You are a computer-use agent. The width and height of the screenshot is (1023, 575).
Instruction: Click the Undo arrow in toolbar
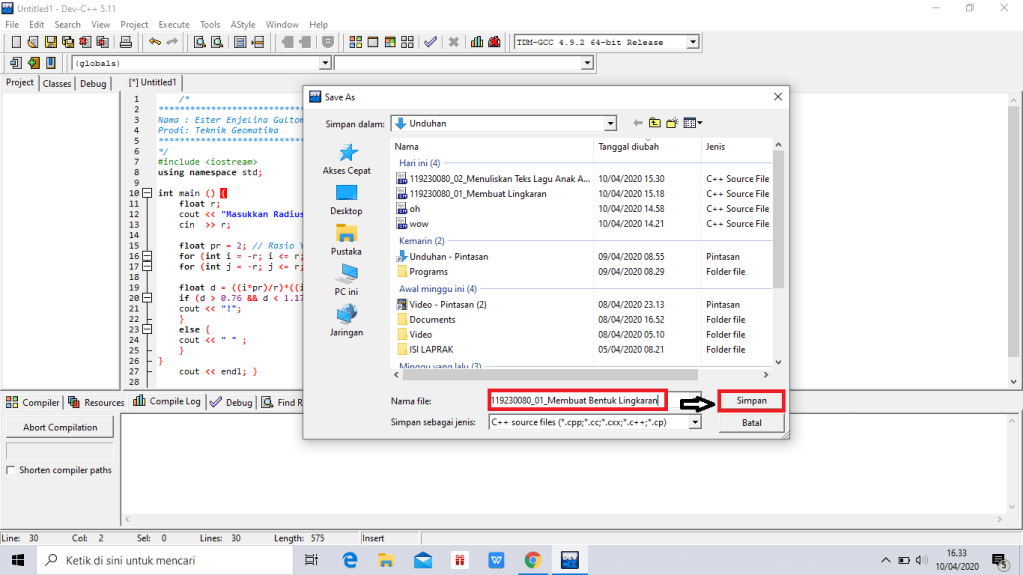[x=154, y=42]
